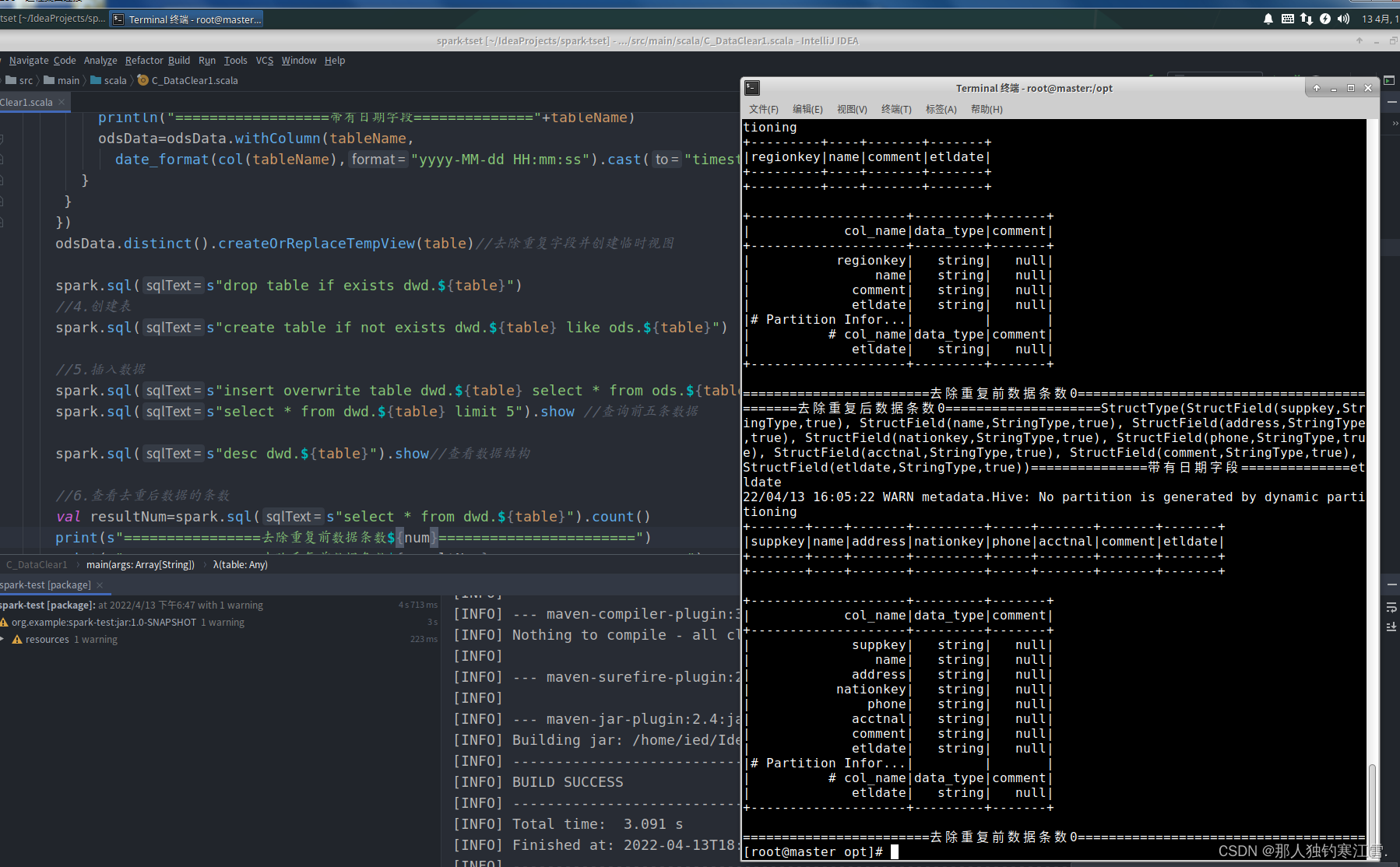Screen dimensions: 1400x867
Task: Open the network transfer arrows indicator
Action: click(x=1306, y=19)
